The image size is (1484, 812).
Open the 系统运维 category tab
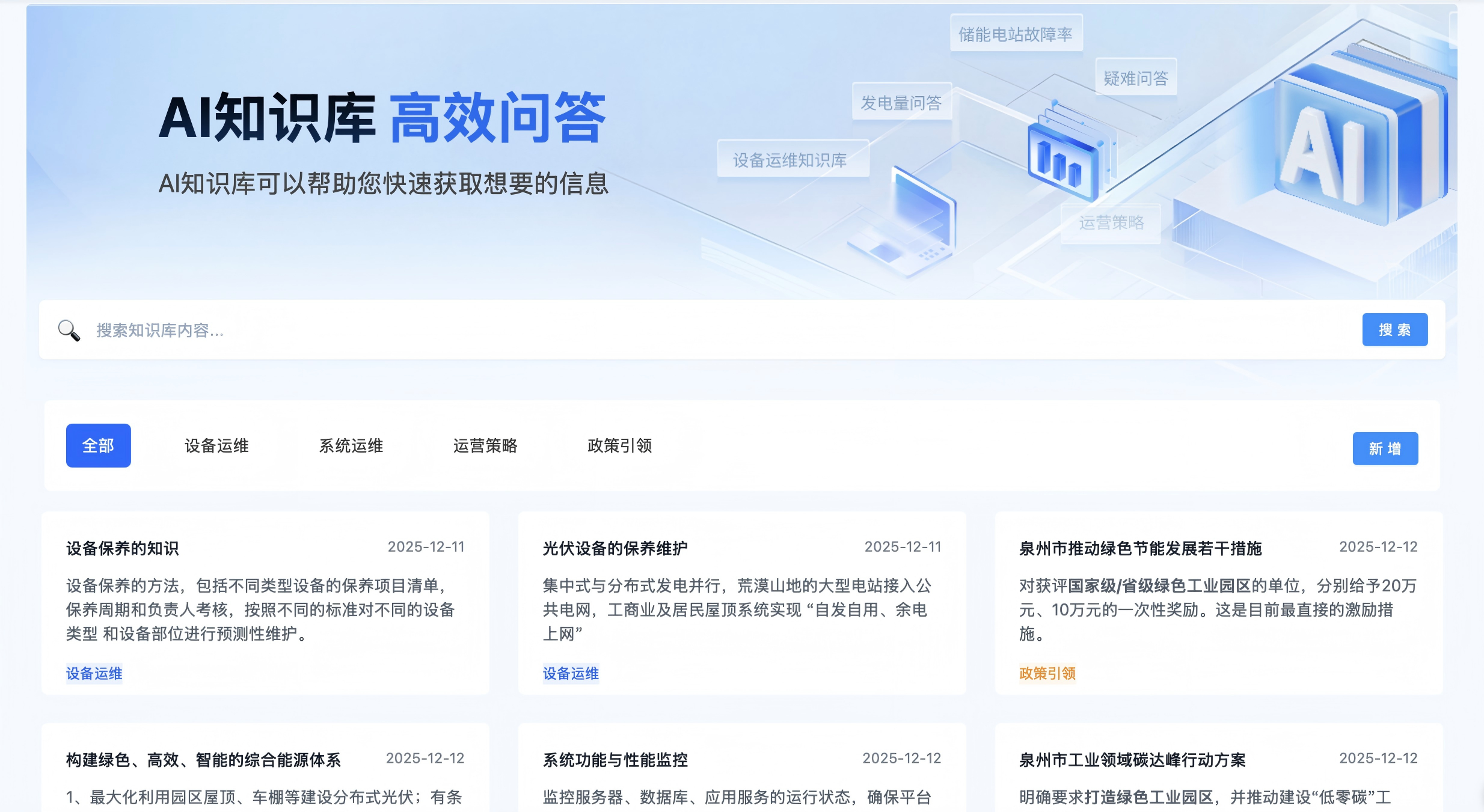click(351, 445)
